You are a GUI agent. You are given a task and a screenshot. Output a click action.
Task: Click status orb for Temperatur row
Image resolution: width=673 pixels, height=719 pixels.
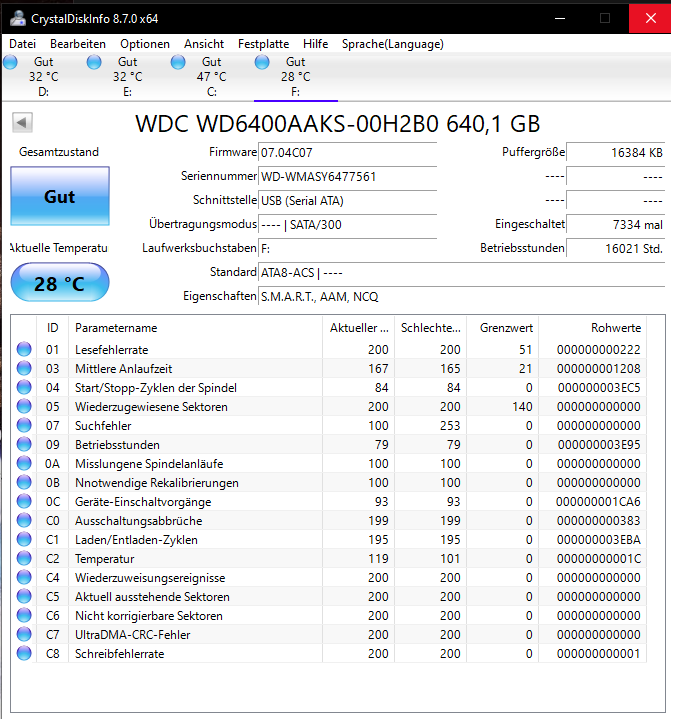24,559
